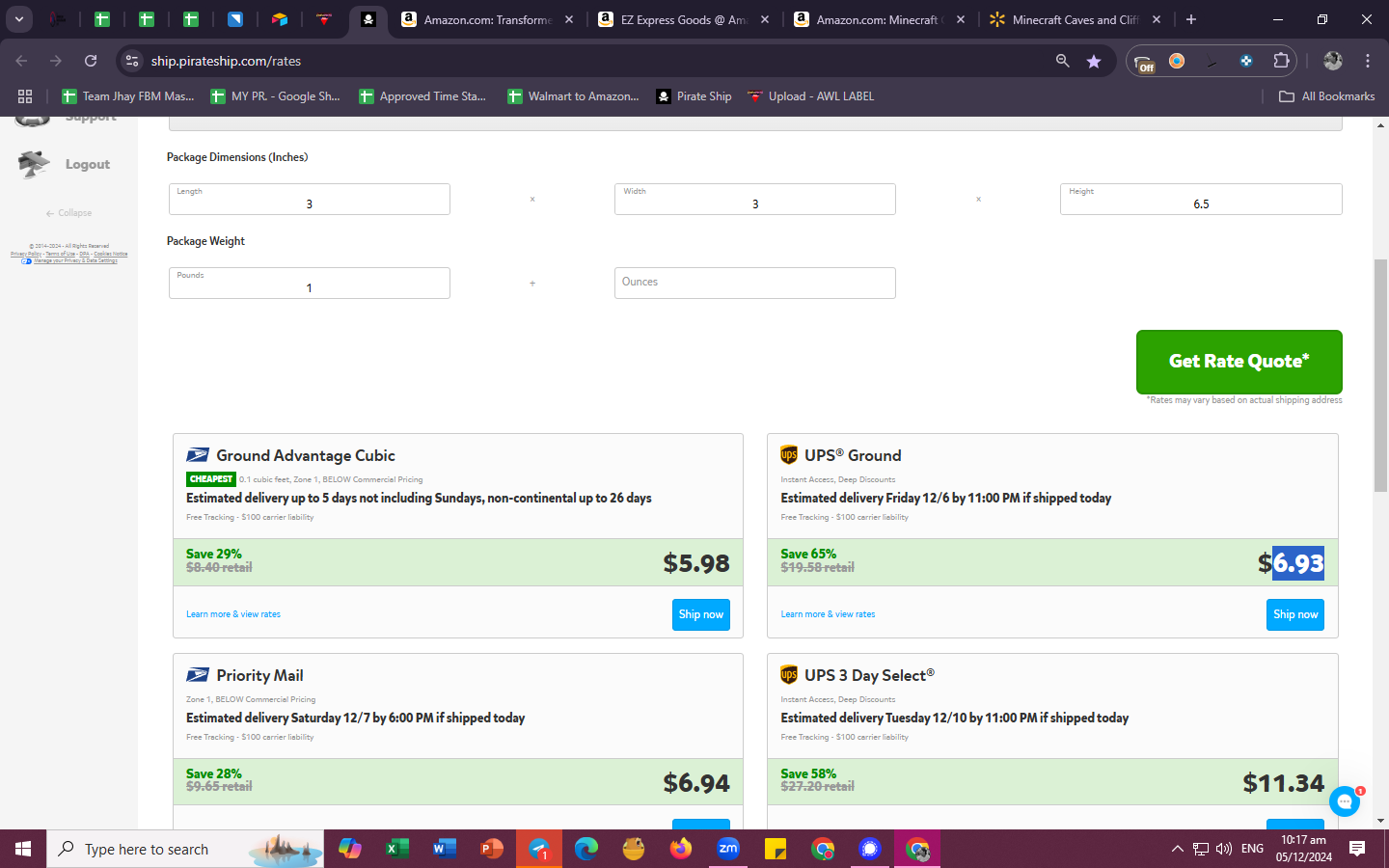The width and height of the screenshot is (1389, 868).
Task: Open the live chat bubble icon
Action: click(x=1345, y=800)
